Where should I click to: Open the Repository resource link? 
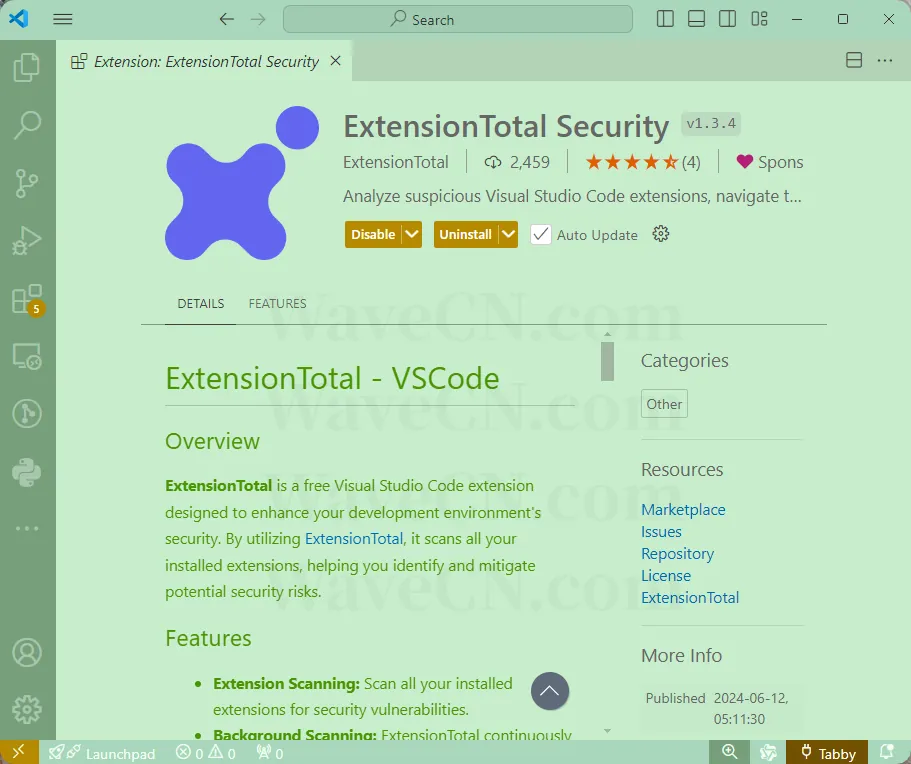coord(677,554)
